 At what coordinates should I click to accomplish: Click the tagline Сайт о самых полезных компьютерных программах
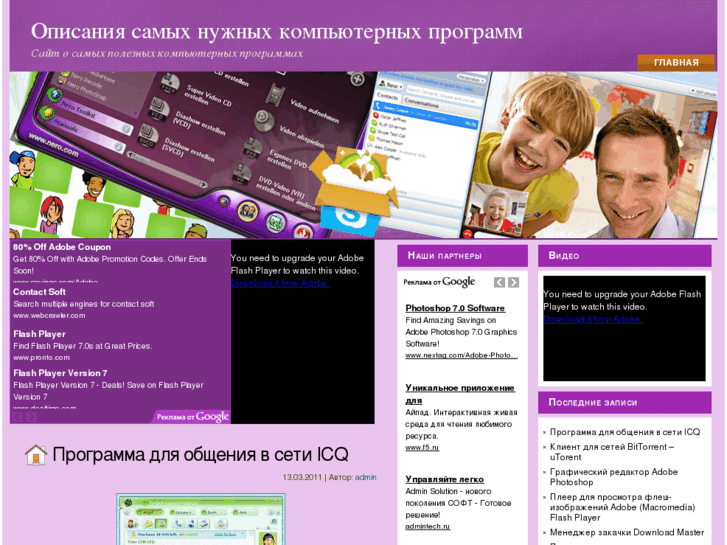point(167,53)
